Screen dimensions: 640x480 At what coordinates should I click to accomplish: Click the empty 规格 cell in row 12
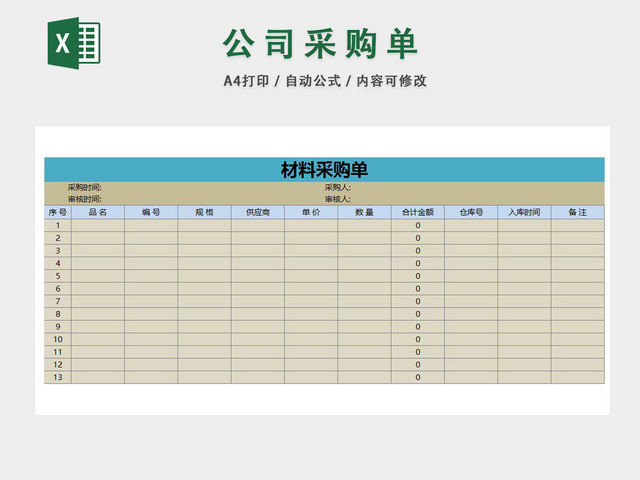204,364
